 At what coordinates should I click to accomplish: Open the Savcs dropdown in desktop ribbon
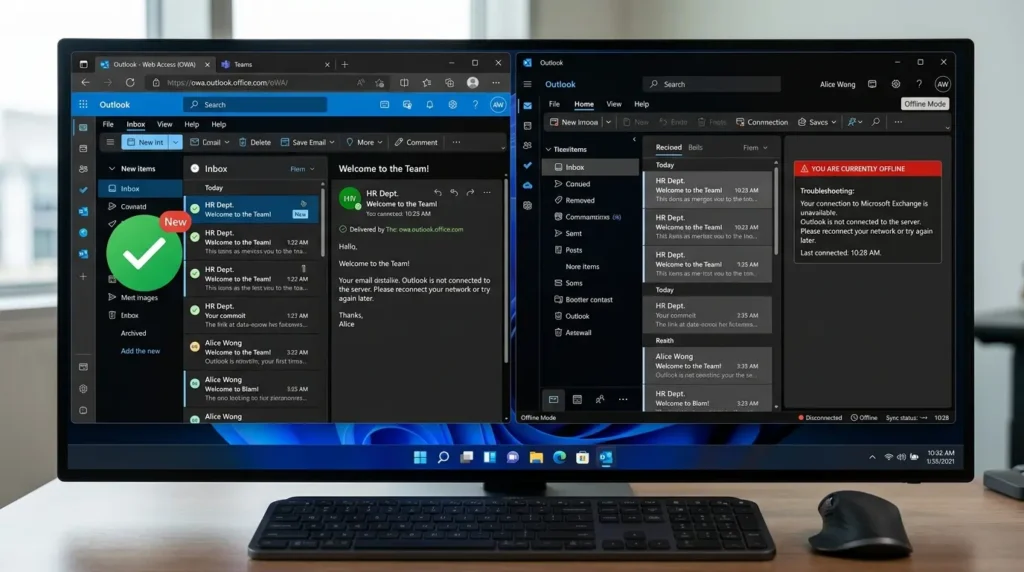tap(817, 122)
